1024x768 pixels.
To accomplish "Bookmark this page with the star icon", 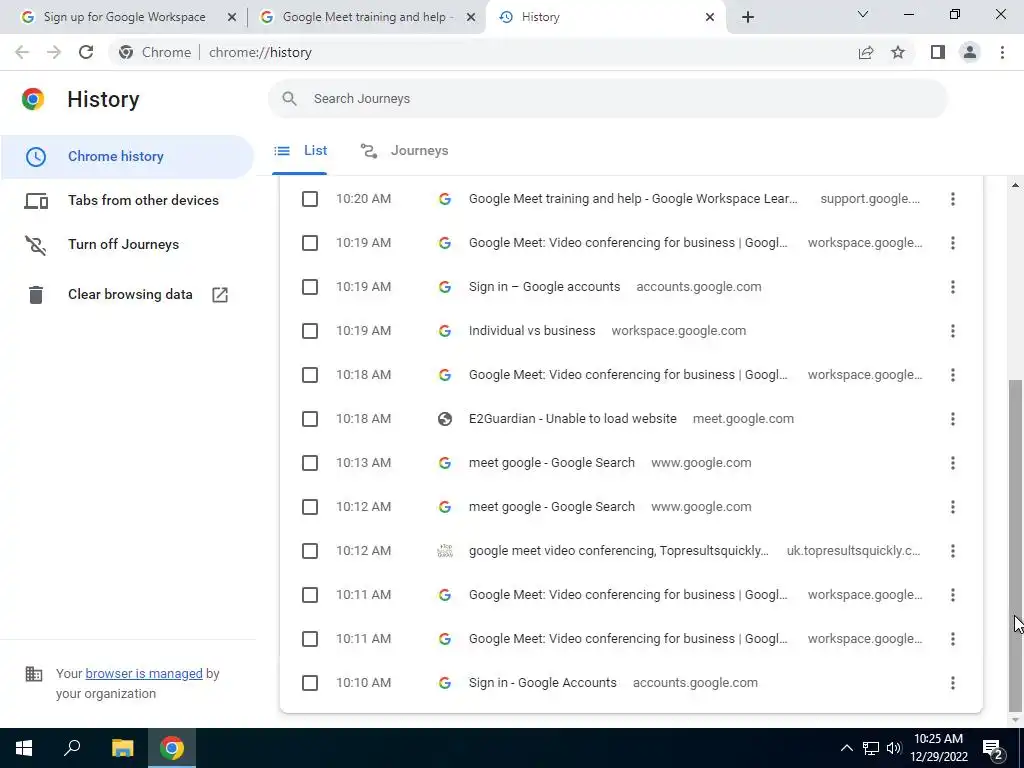I will (898, 52).
